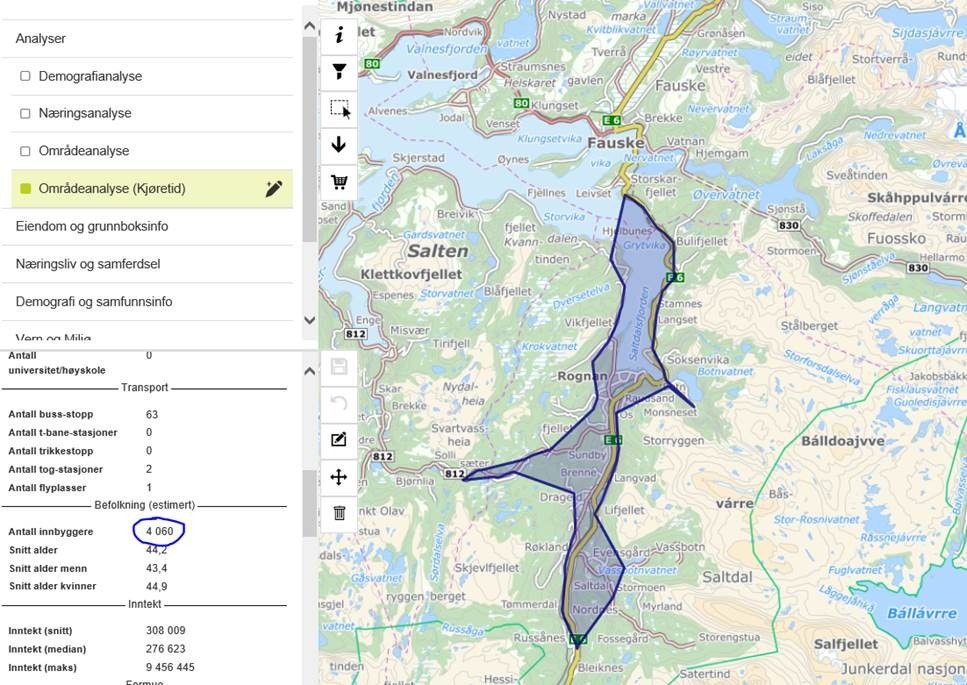Open the map information tool
The image size is (967, 685).
tap(338, 36)
